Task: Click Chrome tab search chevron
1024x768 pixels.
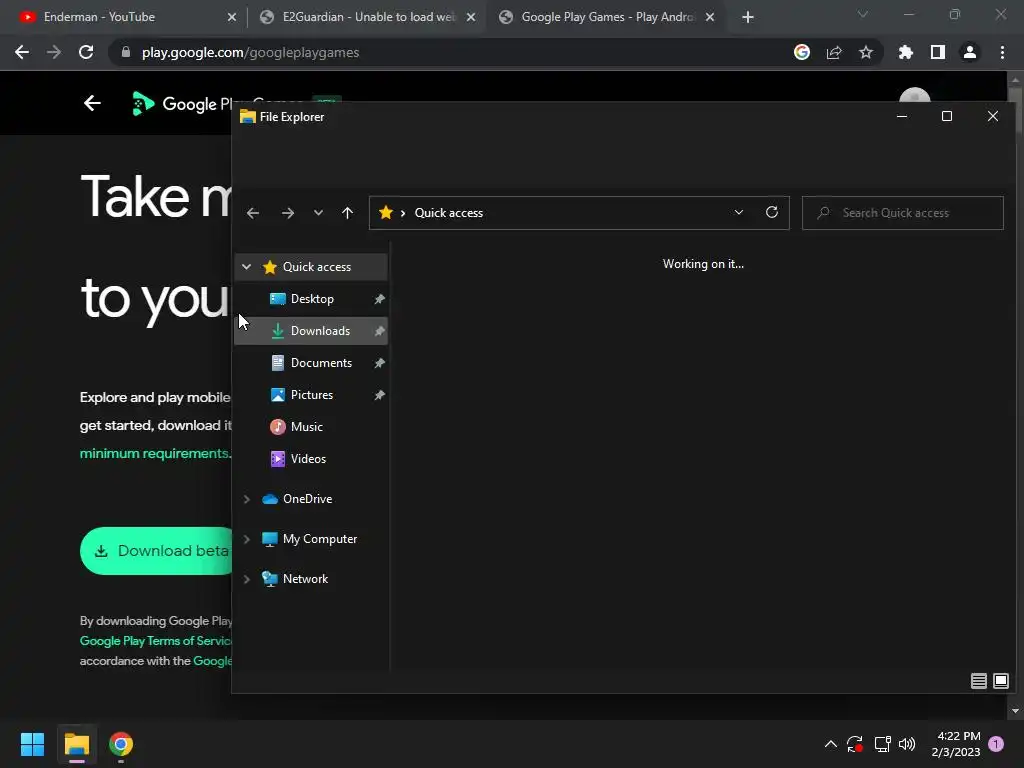Action: pyautogui.click(x=863, y=14)
